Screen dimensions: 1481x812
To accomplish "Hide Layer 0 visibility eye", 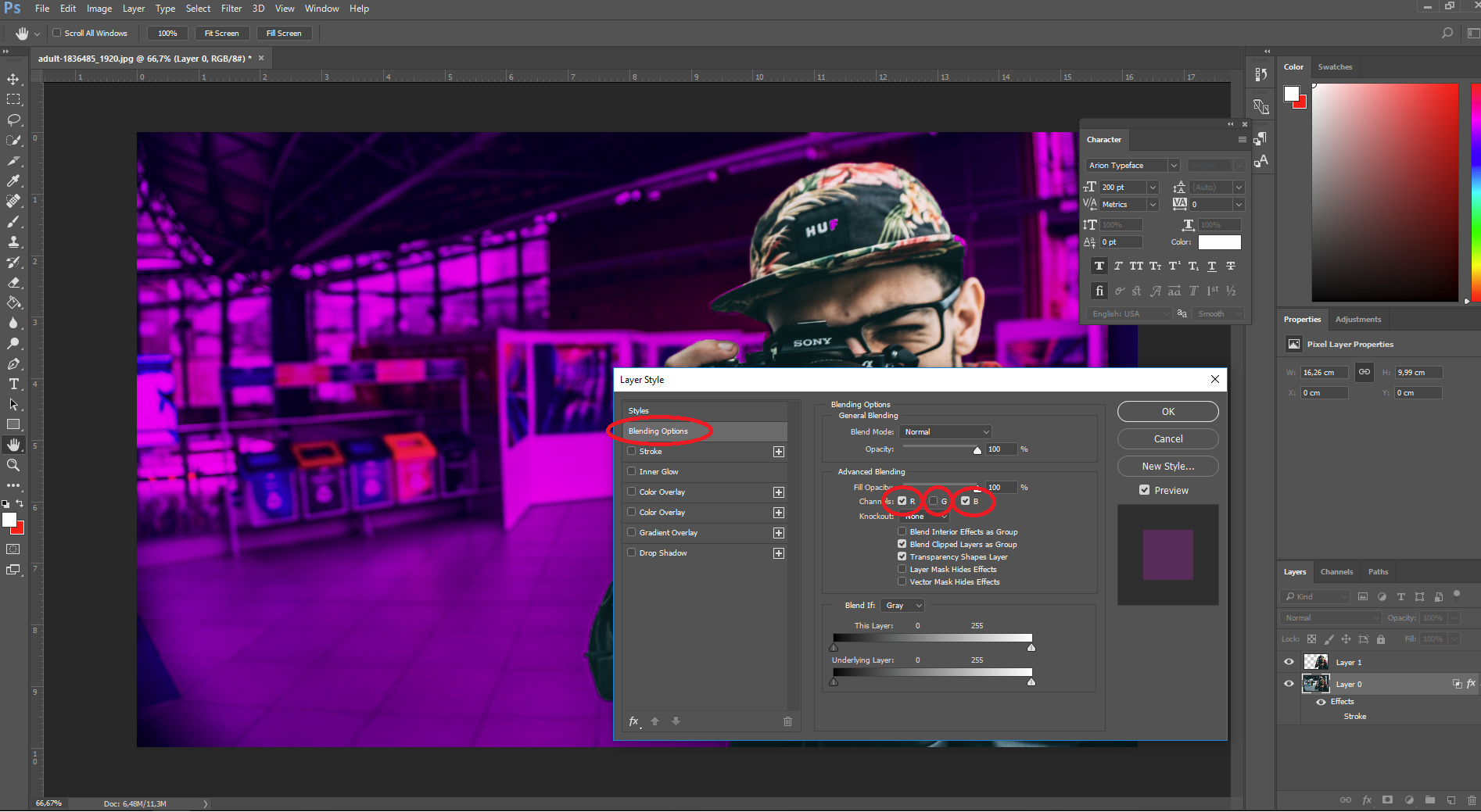I will tap(1289, 684).
